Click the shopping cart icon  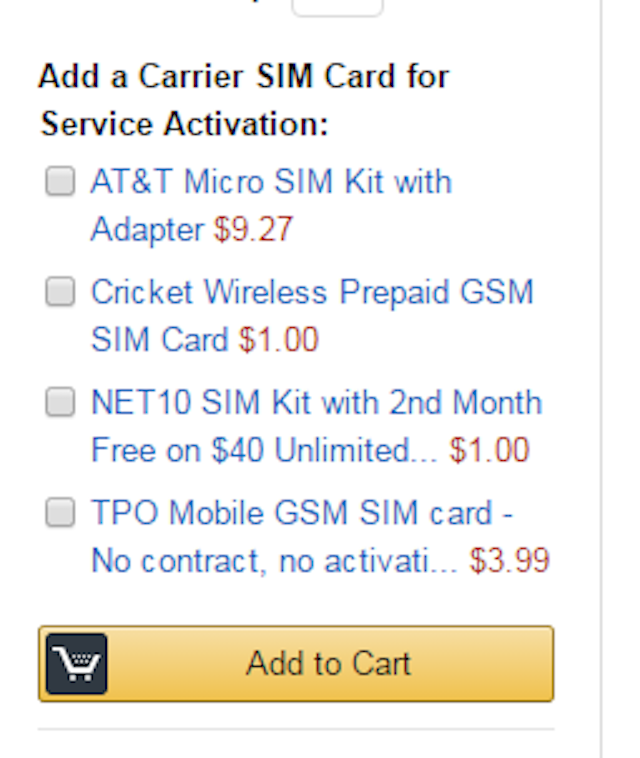pyautogui.click(x=76, y=664)
